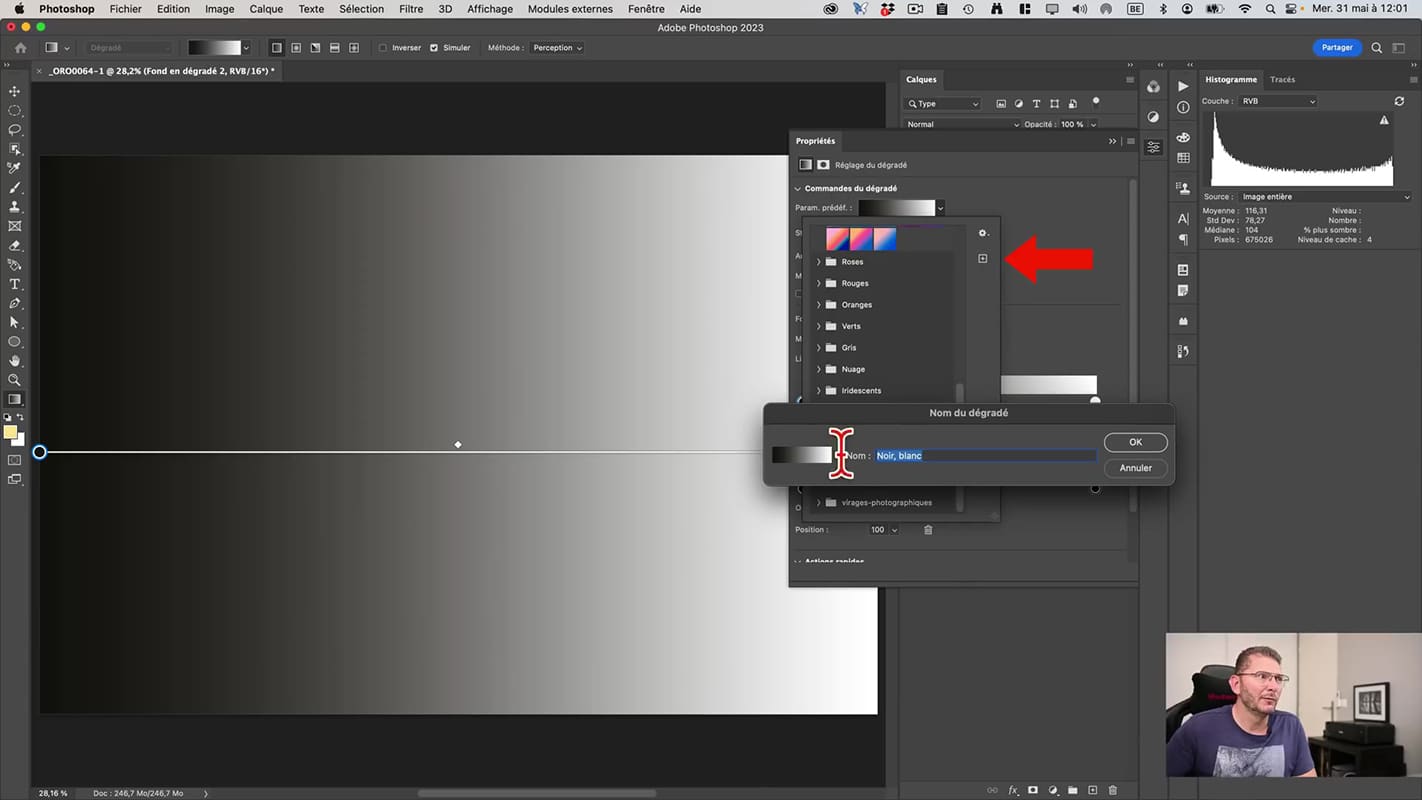
Task: Filter layers by text type icon
Action: (x=1036, y=103)
